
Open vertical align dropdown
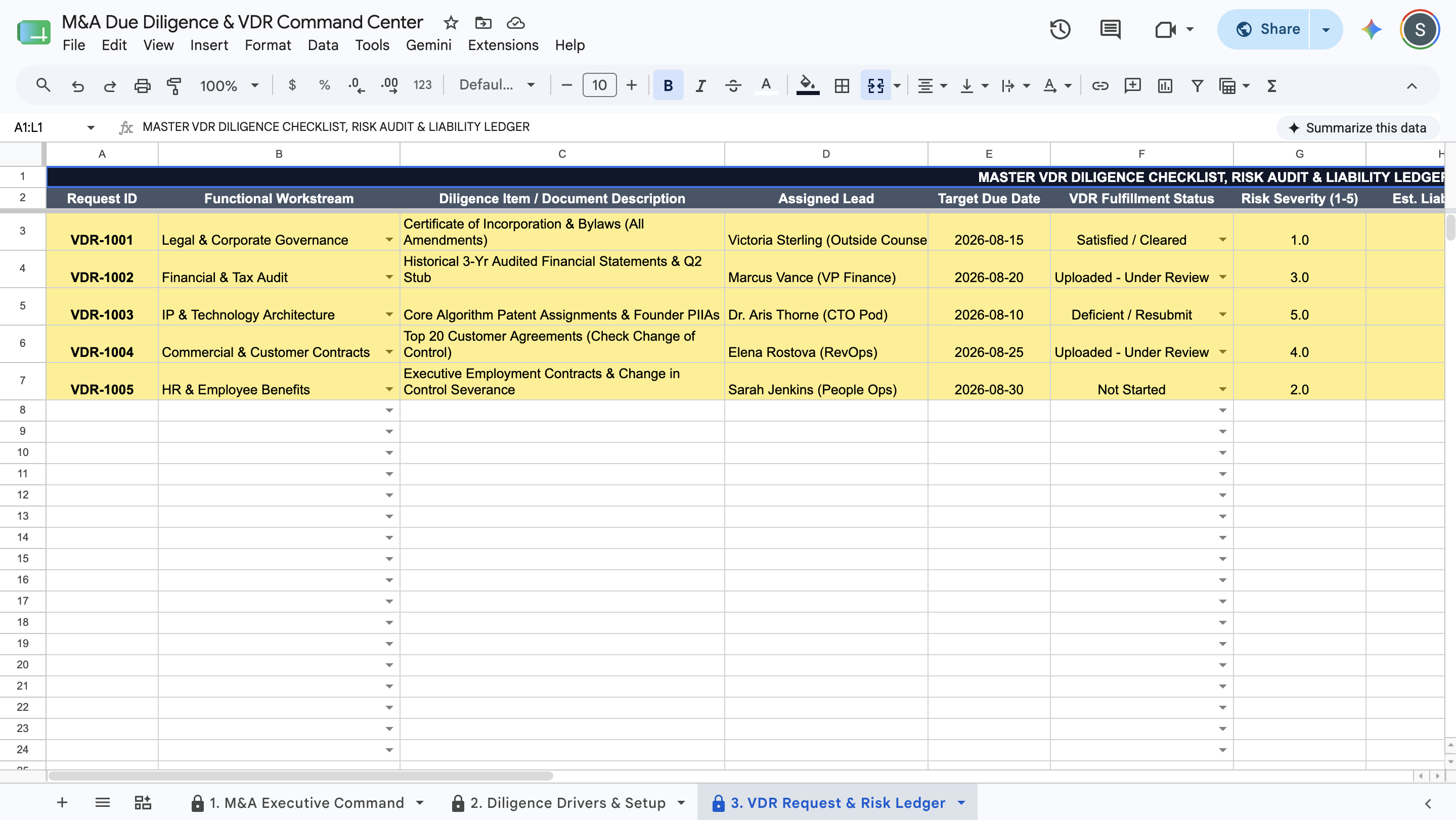pyautogui.click(x=974, y=85)
